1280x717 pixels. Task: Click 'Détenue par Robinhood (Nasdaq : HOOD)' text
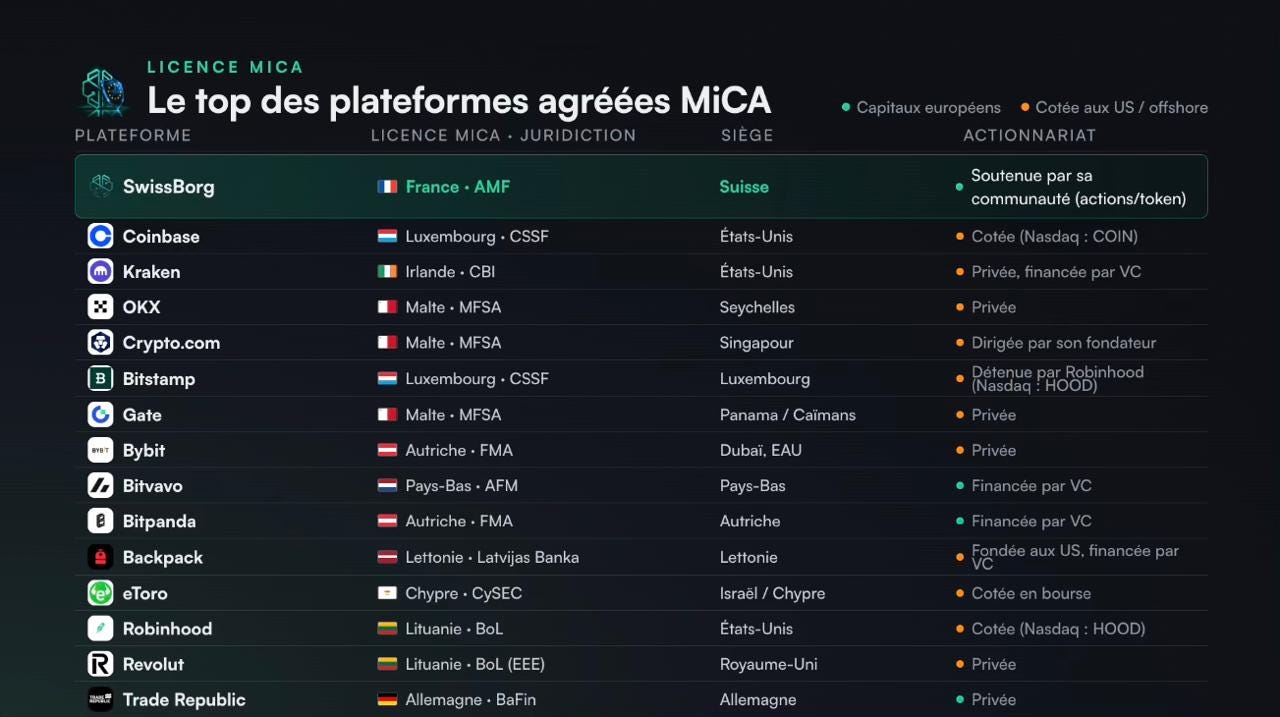(1057, 378)
